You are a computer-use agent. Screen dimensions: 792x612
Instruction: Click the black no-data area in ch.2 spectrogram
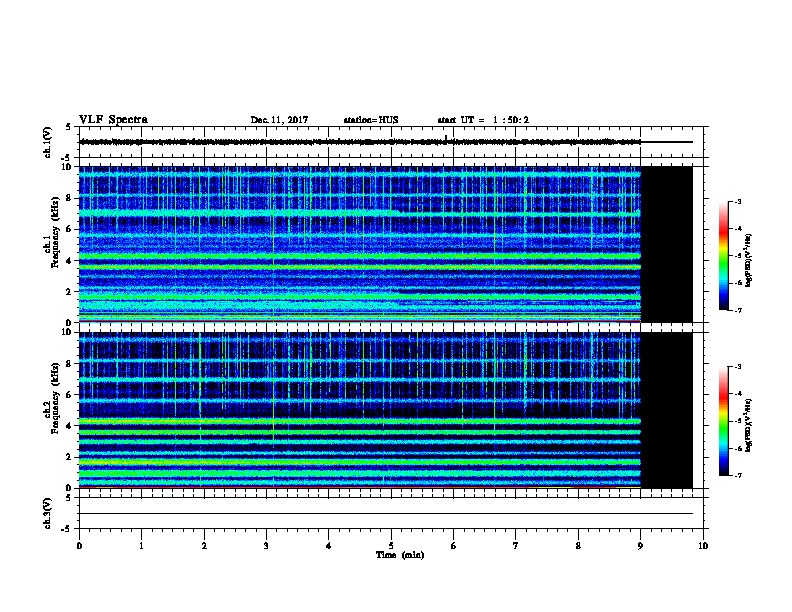tap(667, 410)
